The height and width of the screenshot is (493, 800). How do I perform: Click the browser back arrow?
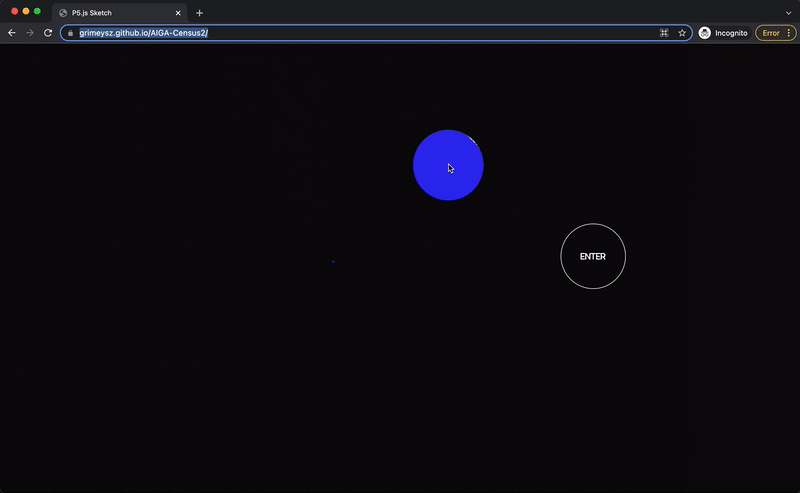(12, 33)
